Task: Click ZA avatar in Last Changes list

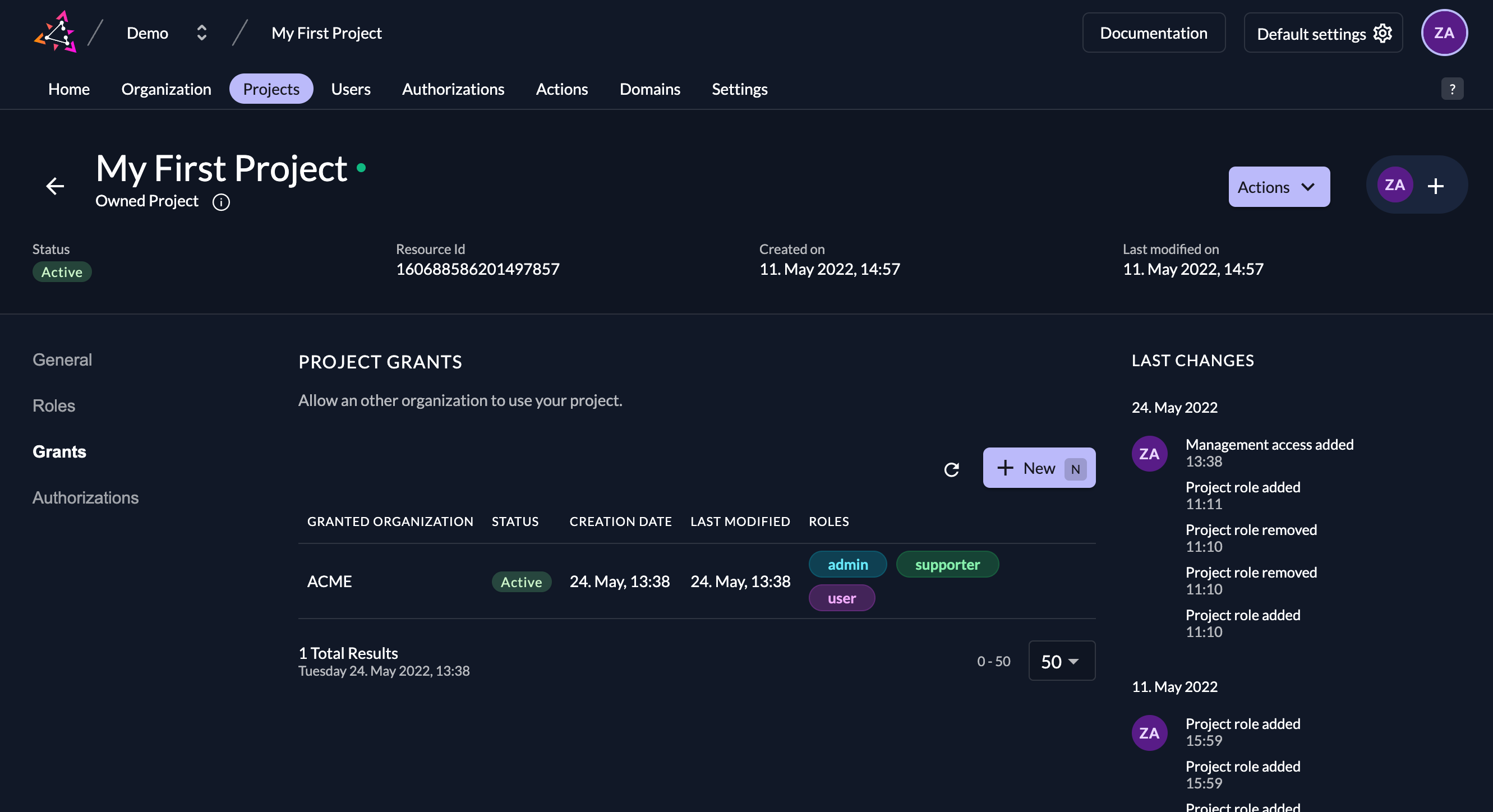Action: [x=1149, y=454]
